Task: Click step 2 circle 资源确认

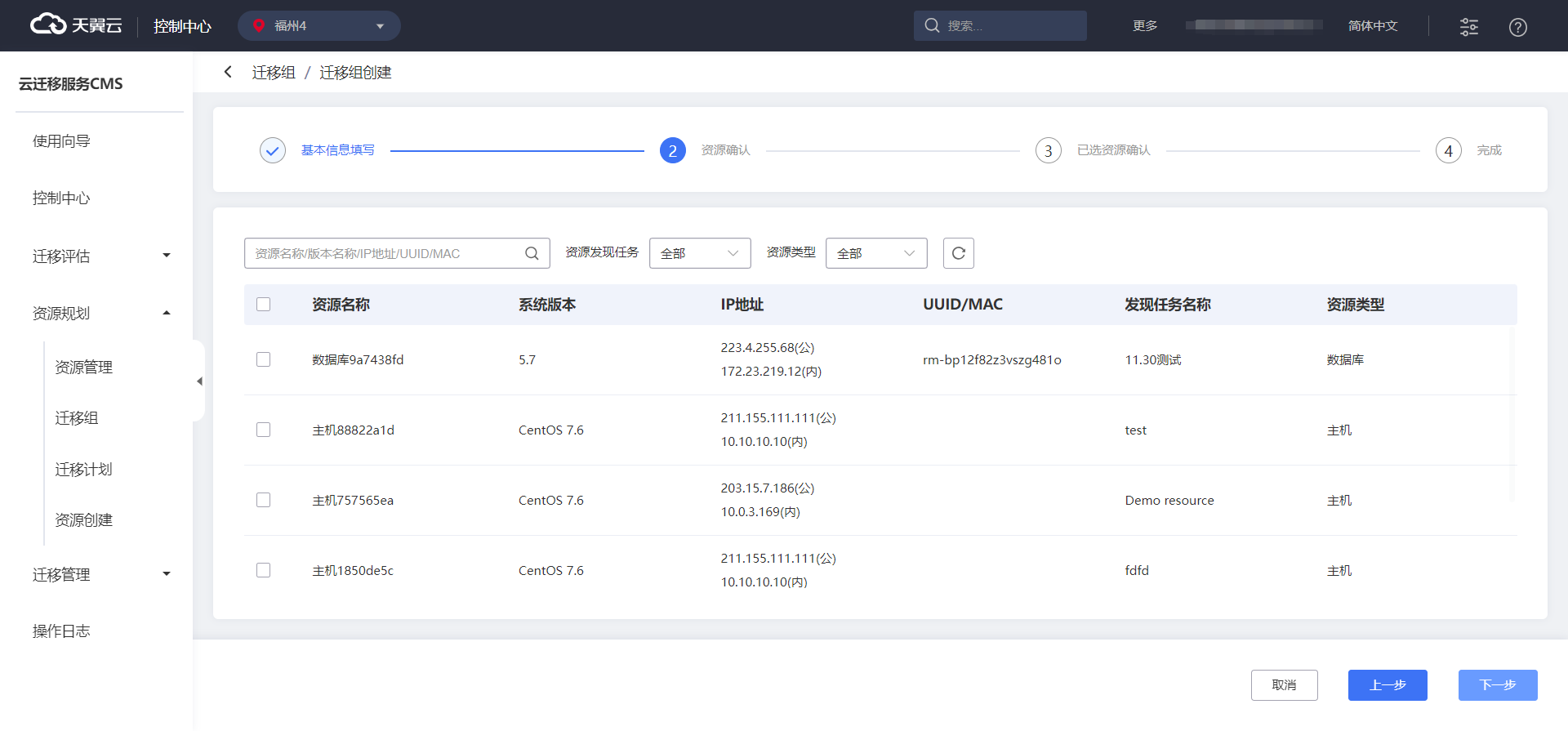Action: point(672,150)
